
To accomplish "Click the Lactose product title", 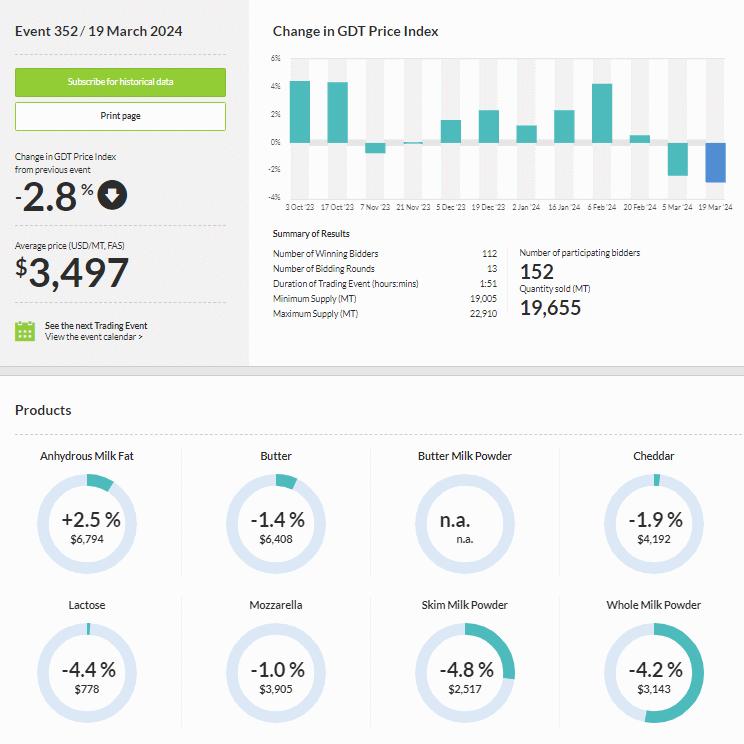I will (87, 605).
